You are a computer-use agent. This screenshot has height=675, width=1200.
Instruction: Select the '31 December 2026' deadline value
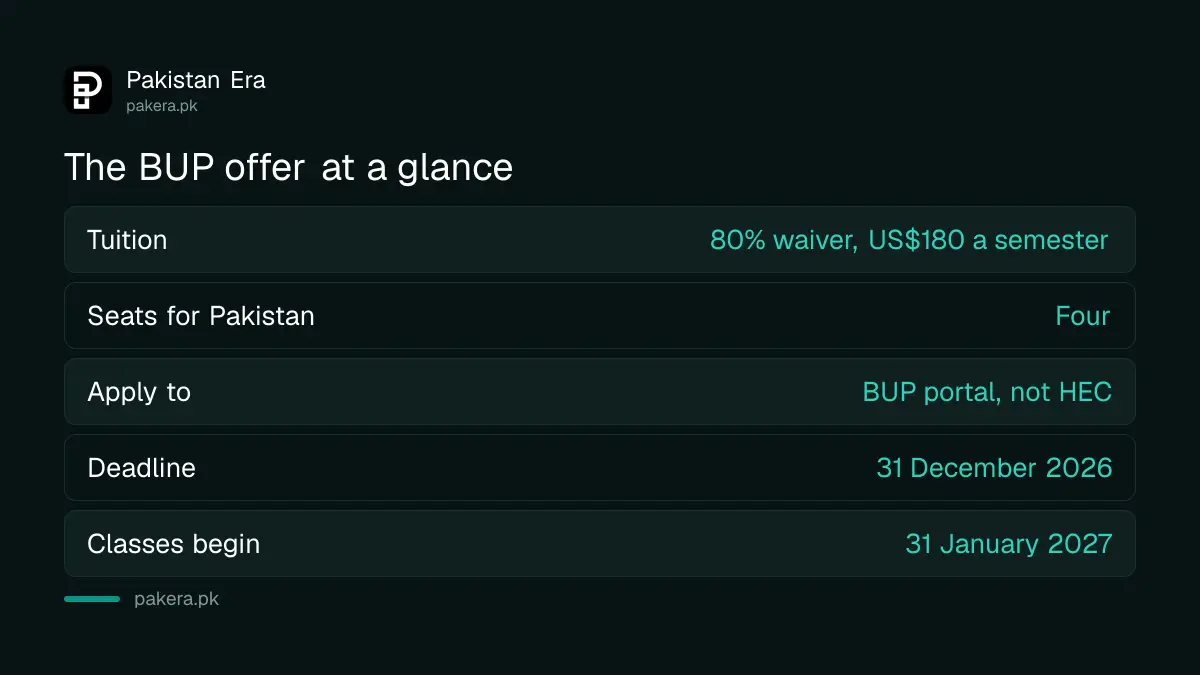click(994, 468)
